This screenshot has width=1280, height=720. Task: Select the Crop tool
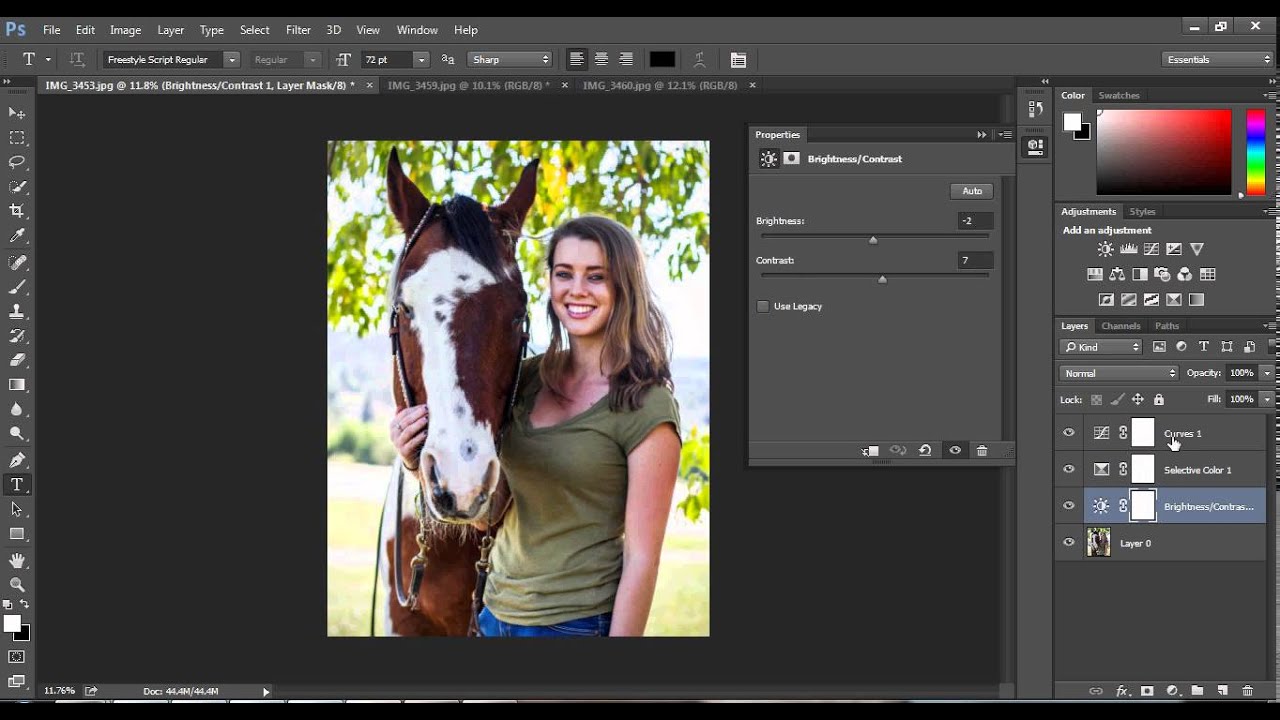point(17,211)
